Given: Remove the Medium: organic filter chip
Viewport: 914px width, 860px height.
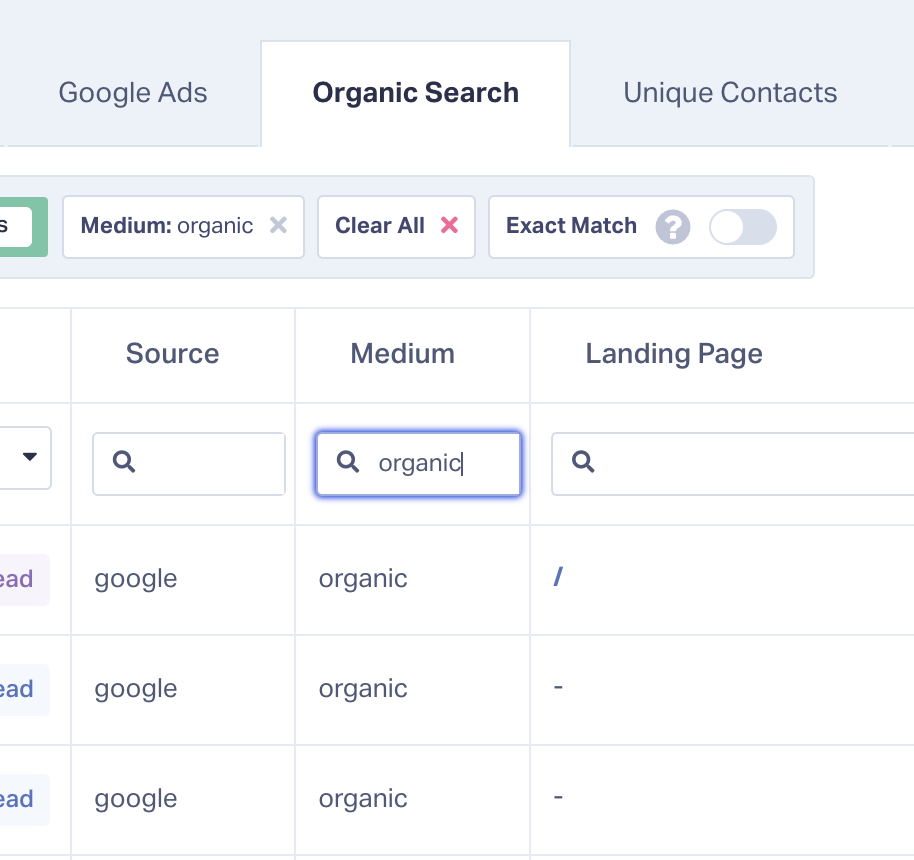Looking at the screenshot, I should [x=277, y=226].
